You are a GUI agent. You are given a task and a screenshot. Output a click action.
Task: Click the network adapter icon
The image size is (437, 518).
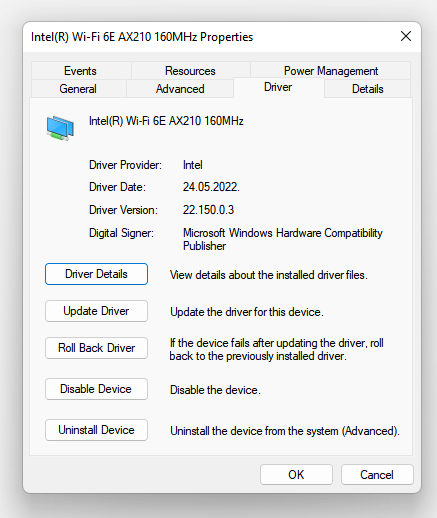click(x=60, y=128)
